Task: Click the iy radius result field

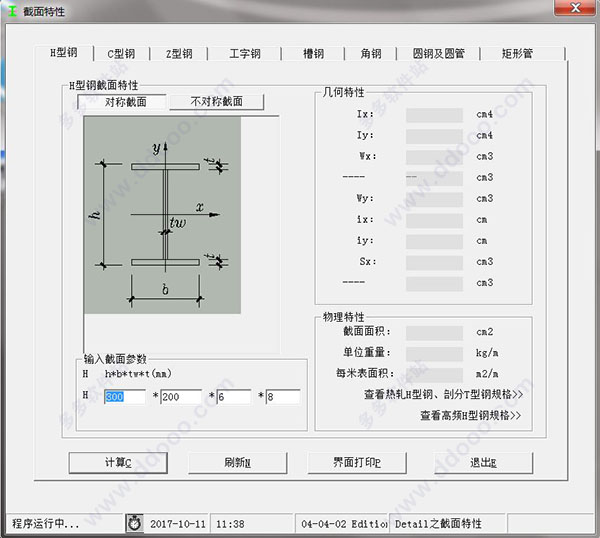Action: pyautogui.click(x=434, y=241)
